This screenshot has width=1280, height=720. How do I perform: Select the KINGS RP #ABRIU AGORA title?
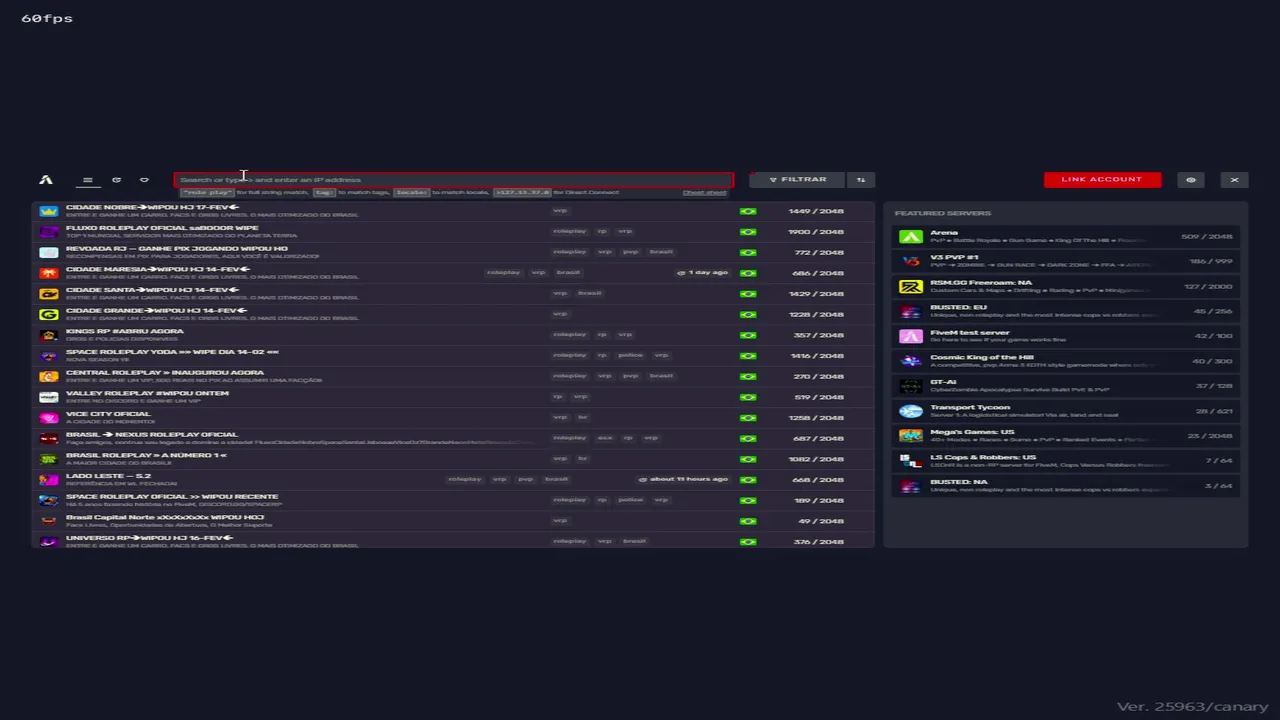(125, 331)
